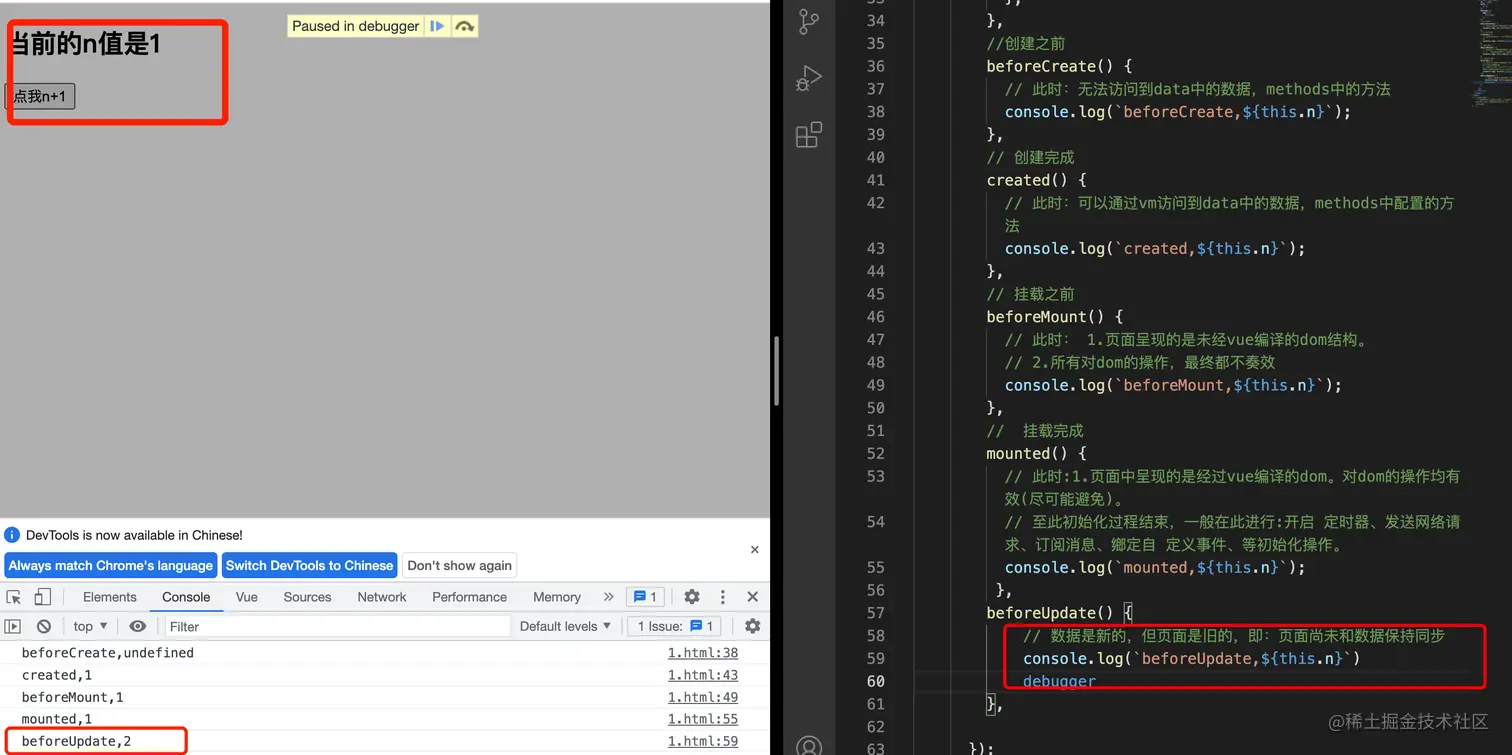The image size is (1512, 755).
Task: Toggle the device toolbar in DevTools
Action: [x=42, y=597]
